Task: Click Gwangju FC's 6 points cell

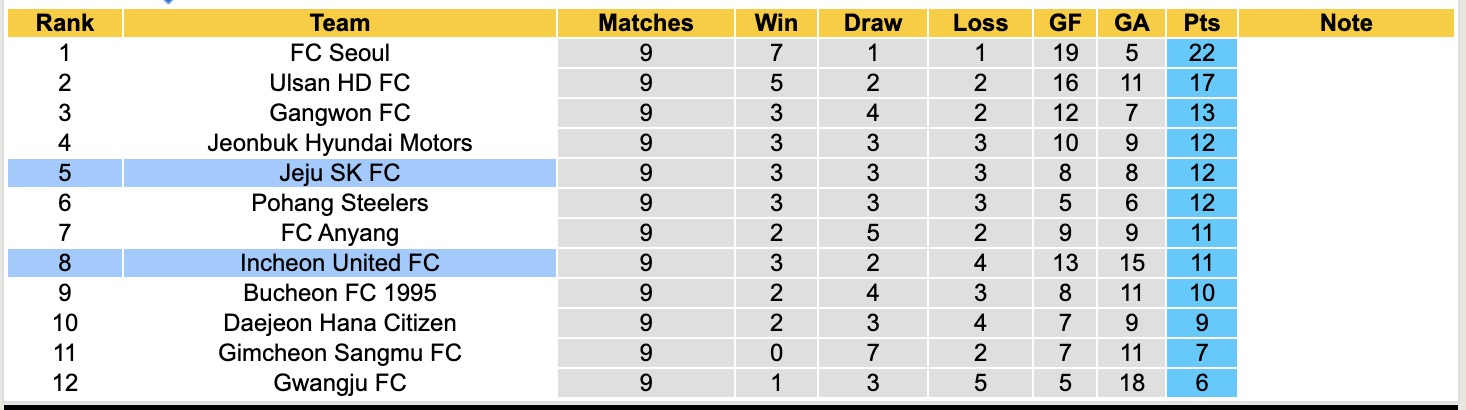Action: [x=1201, y=383]
